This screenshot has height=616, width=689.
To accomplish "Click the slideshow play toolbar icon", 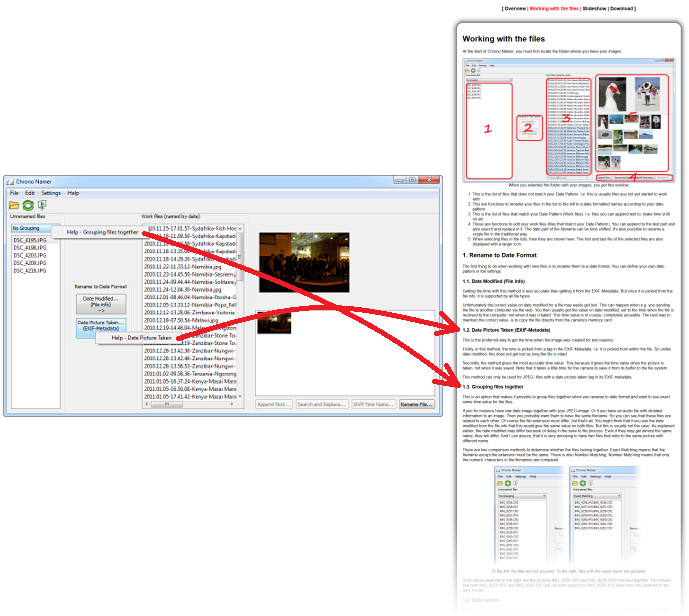I will coord(42,205).
